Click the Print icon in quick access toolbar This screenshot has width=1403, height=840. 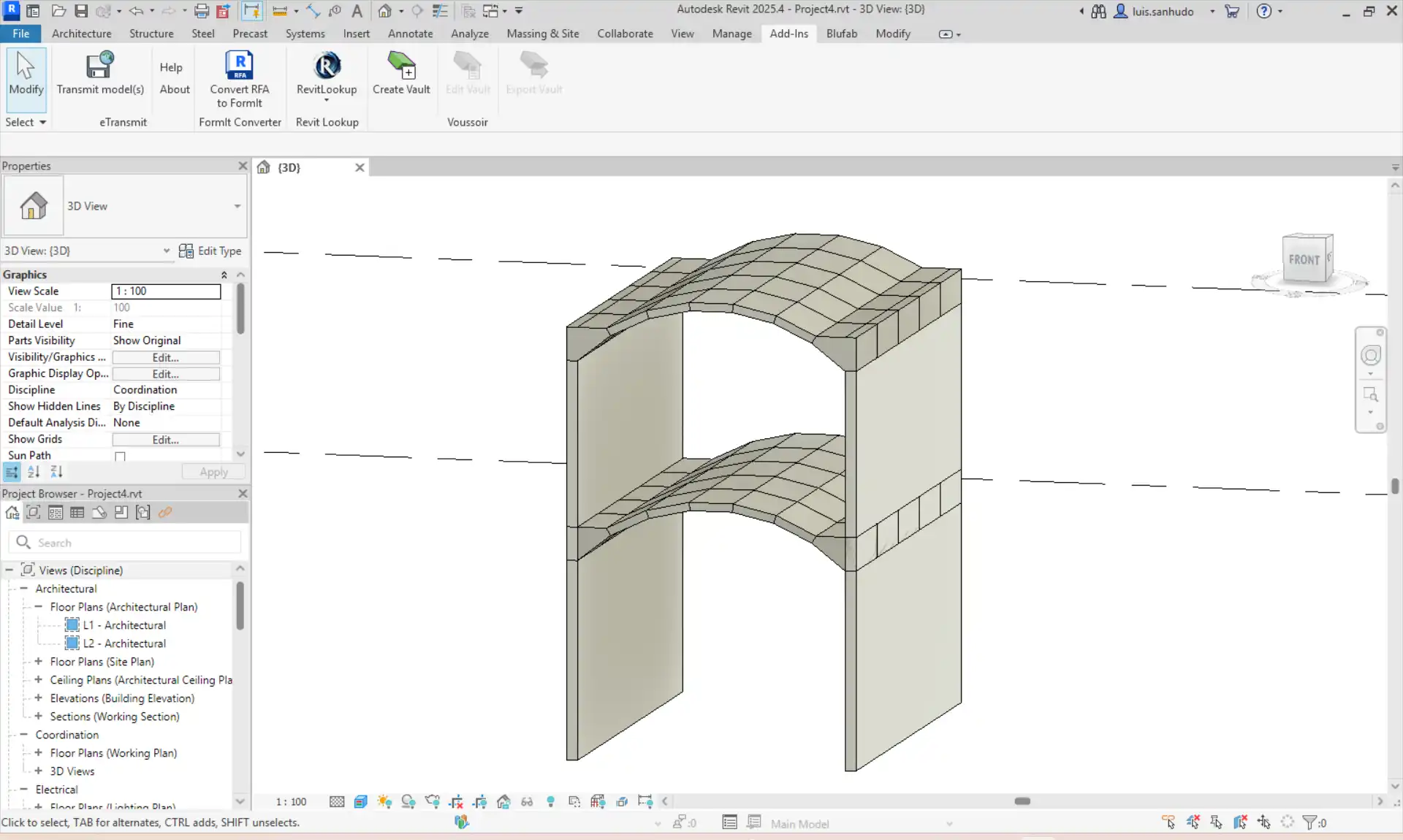point(202,11)
